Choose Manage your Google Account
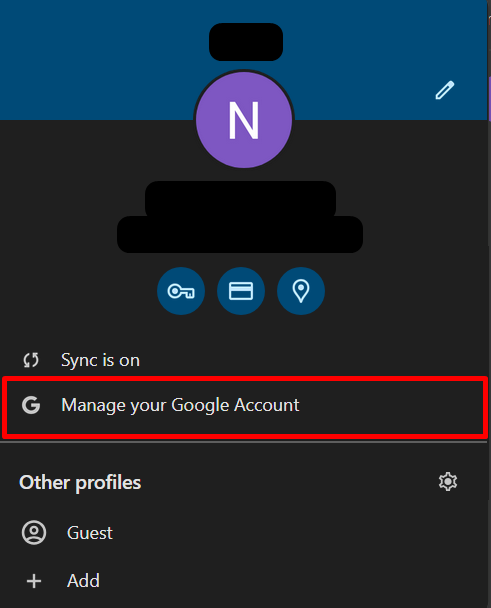The width and height of the screenshot is (491, 608). pos(244,406)
